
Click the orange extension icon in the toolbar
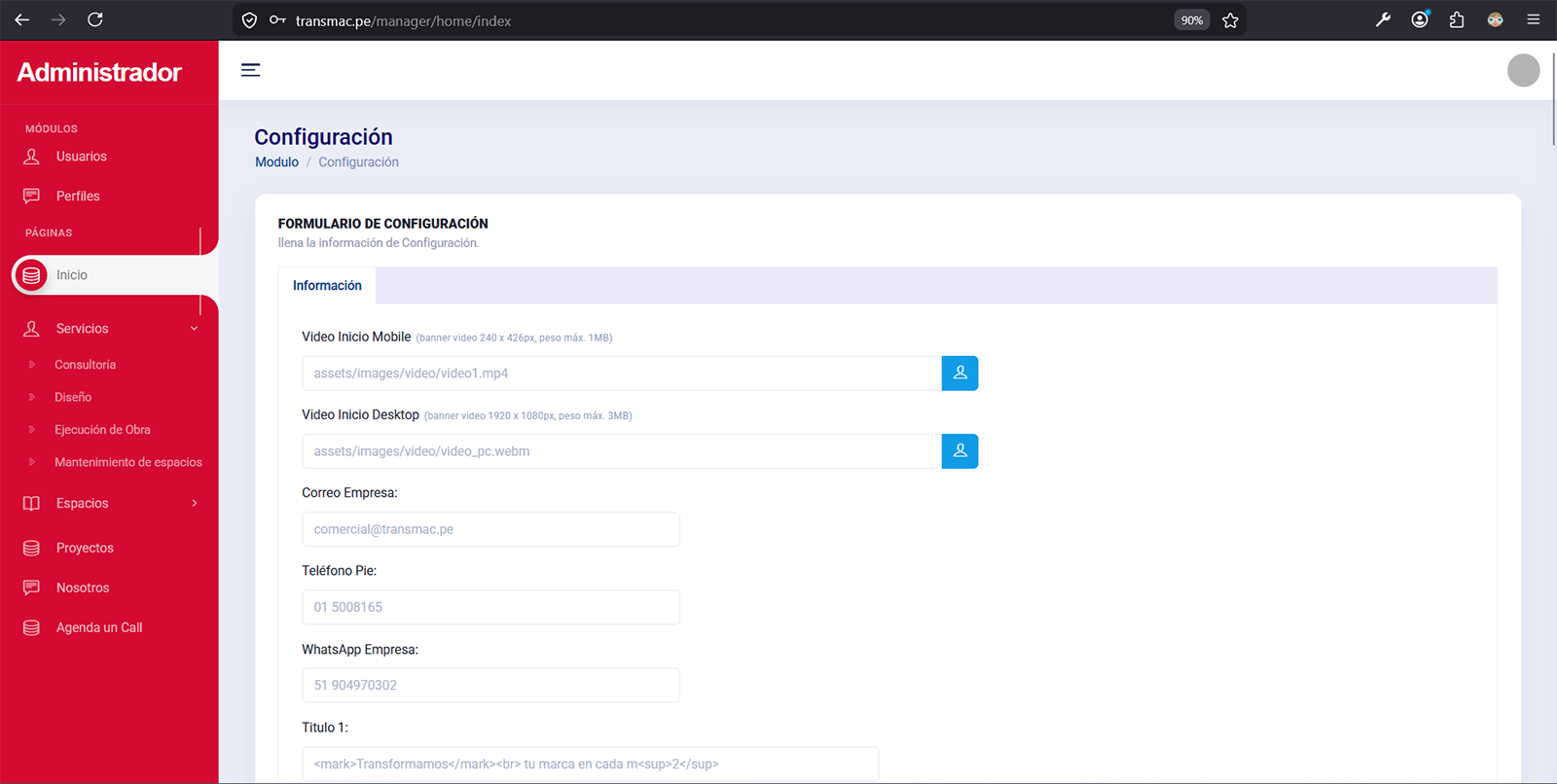[1495, 19]
